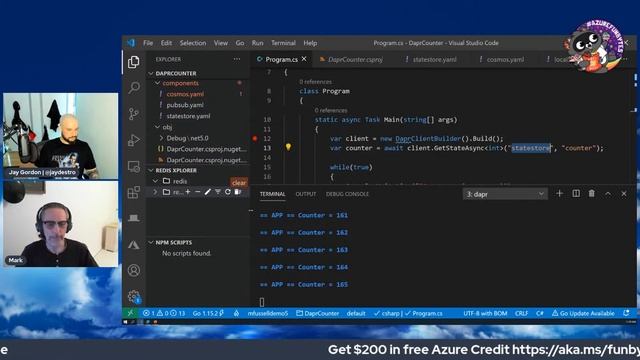Click the C# language mode in status bar
Image resolution: width=640 pixels, height=360 pixels.
tap(540, 313)
